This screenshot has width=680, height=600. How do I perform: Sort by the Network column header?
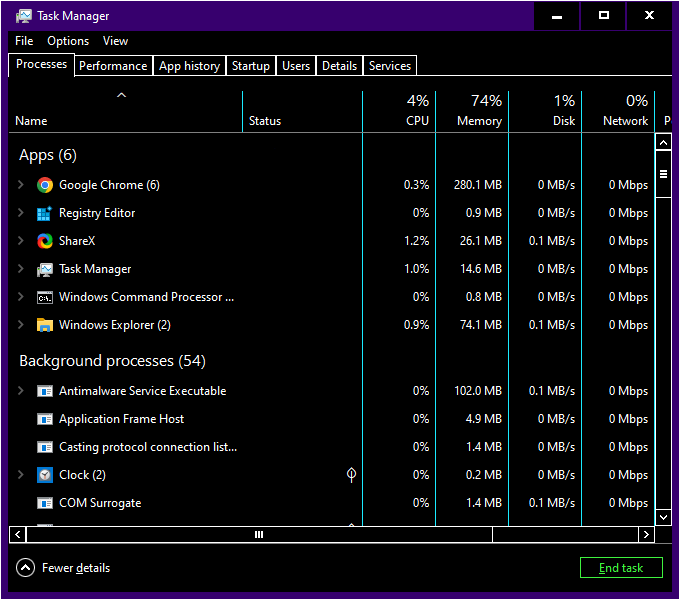click(618, 112)
